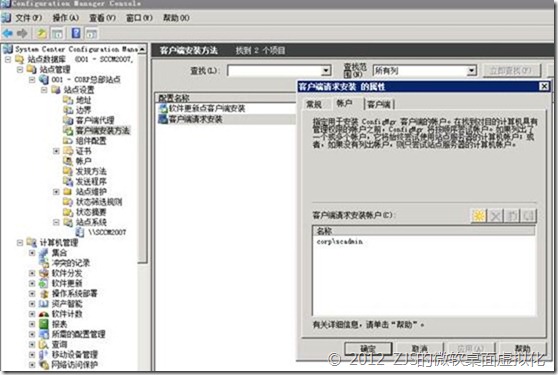The height and width of the screenshot is (375, 558).
Task: Click the System Center Configuration Manager root icon
Action: (x=8, y=49)
